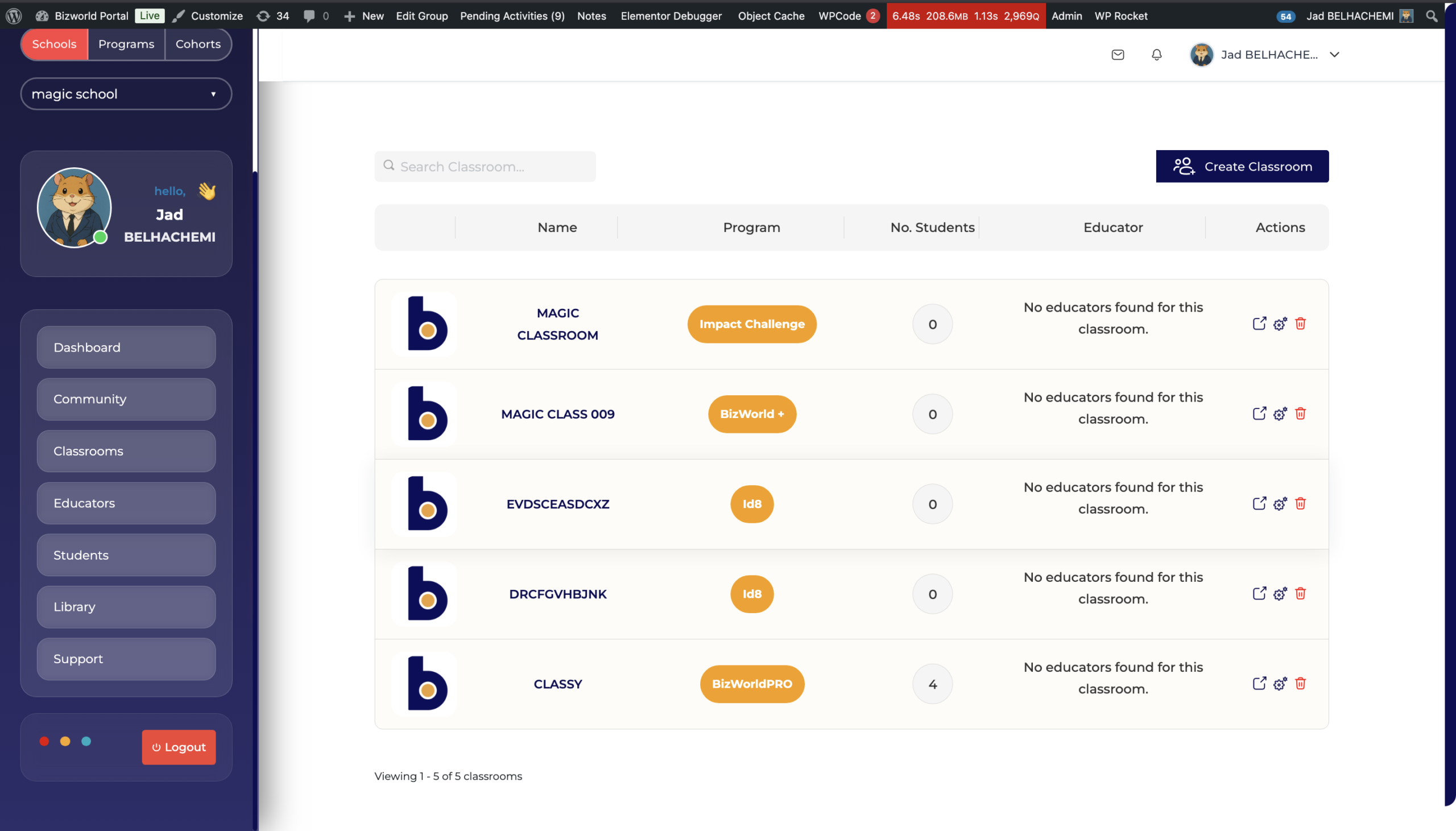
Task: Delete the CLASSY classroom with trash icon
Action: [1300, 683]
